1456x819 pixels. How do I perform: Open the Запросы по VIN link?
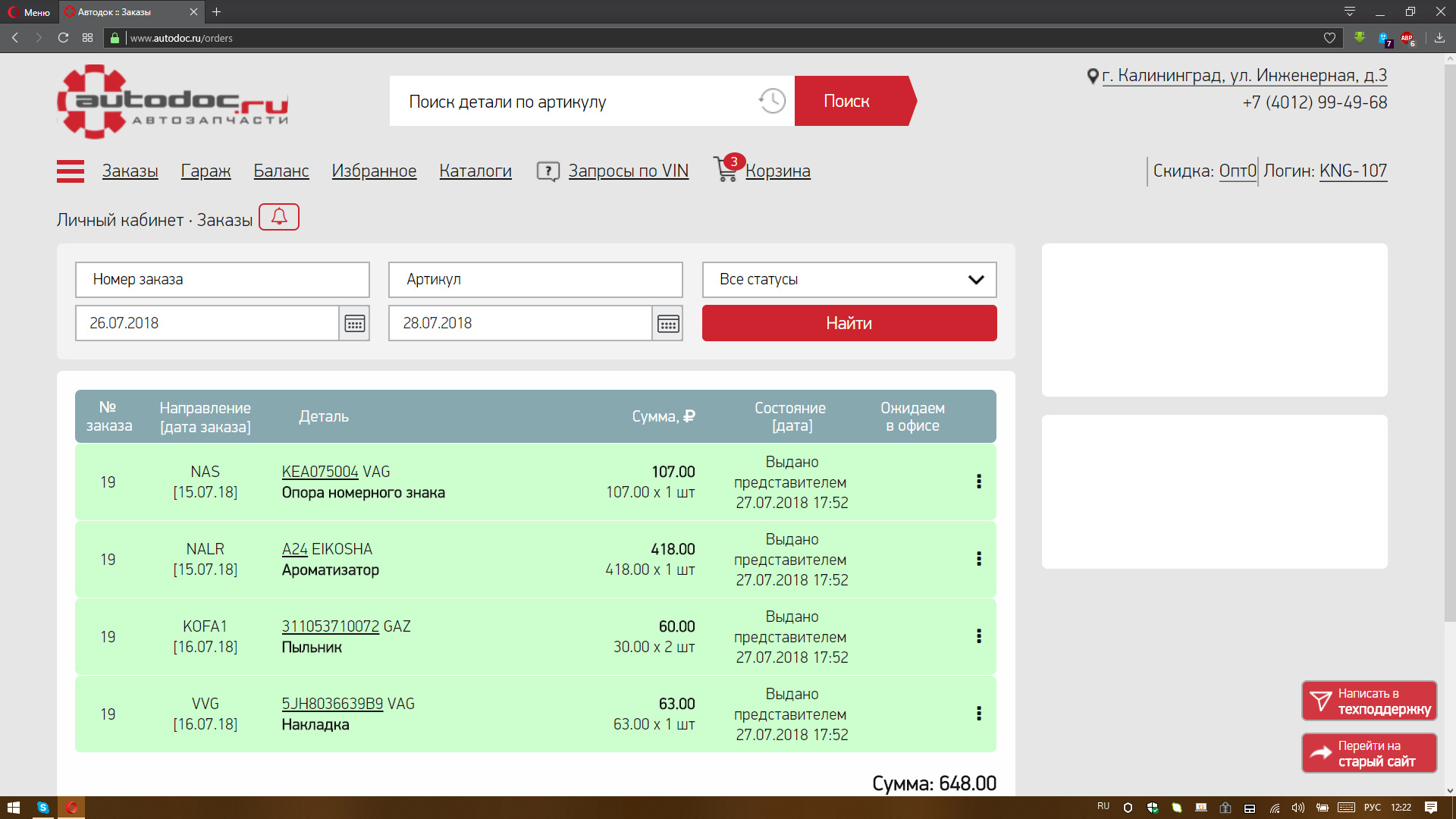[x=629, y=171]
